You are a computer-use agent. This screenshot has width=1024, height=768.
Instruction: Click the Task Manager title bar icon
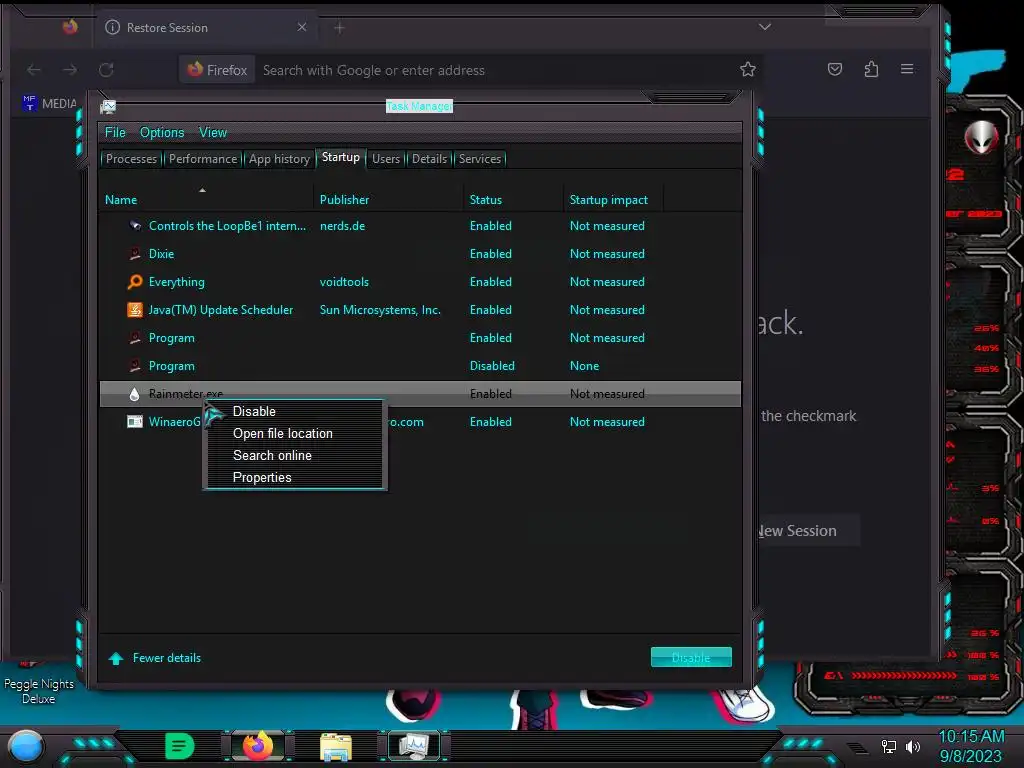(108, 106)
